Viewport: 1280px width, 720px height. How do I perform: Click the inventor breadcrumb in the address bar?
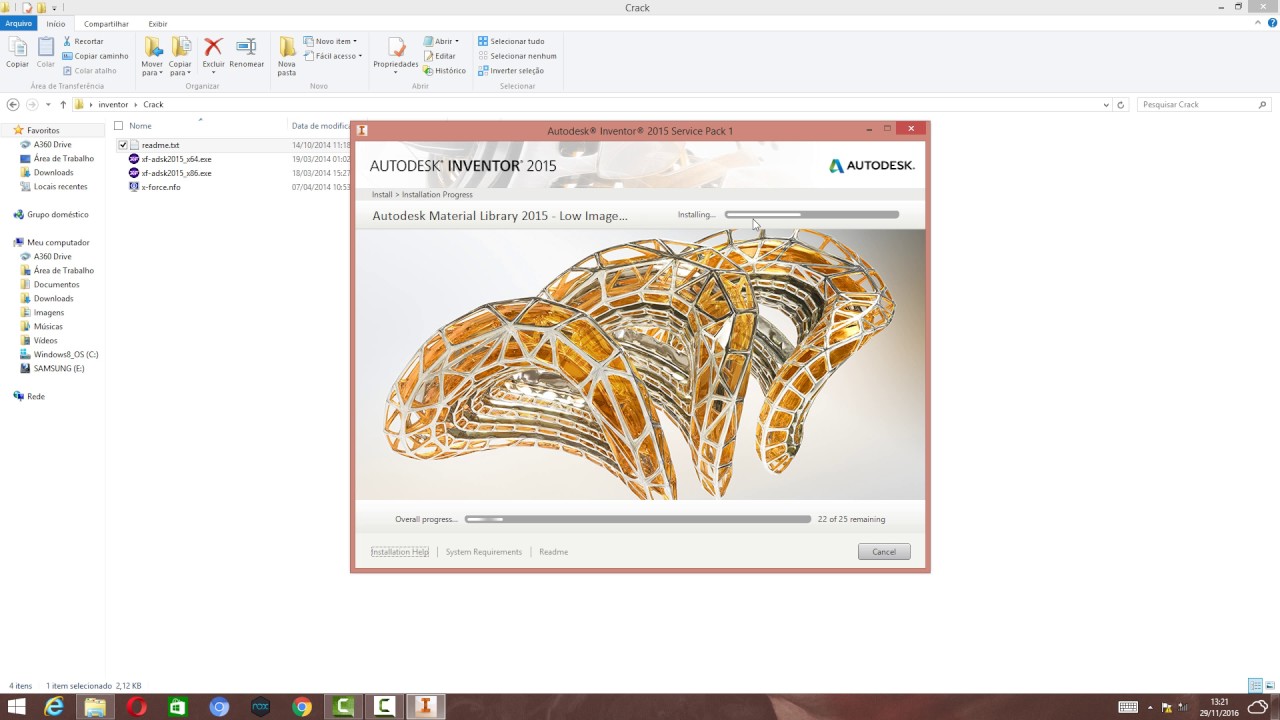(113, 104)
